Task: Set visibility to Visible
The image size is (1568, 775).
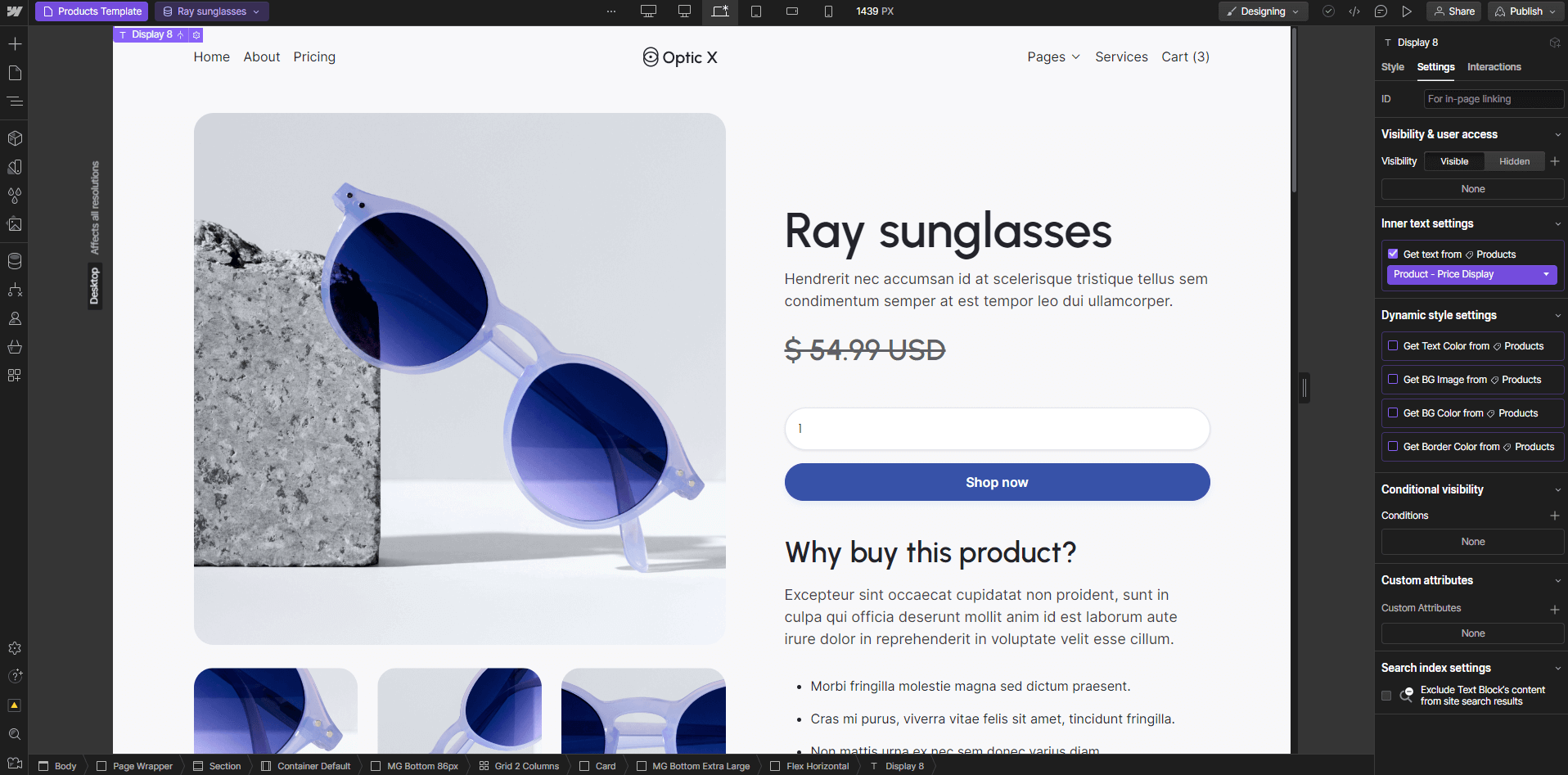Action: 1454,161
